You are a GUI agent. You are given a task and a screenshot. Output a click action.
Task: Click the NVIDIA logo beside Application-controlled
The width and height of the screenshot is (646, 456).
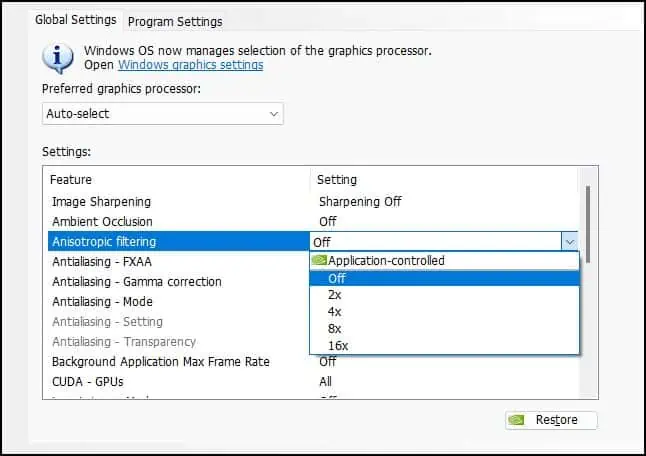click(x=319, y=260)
